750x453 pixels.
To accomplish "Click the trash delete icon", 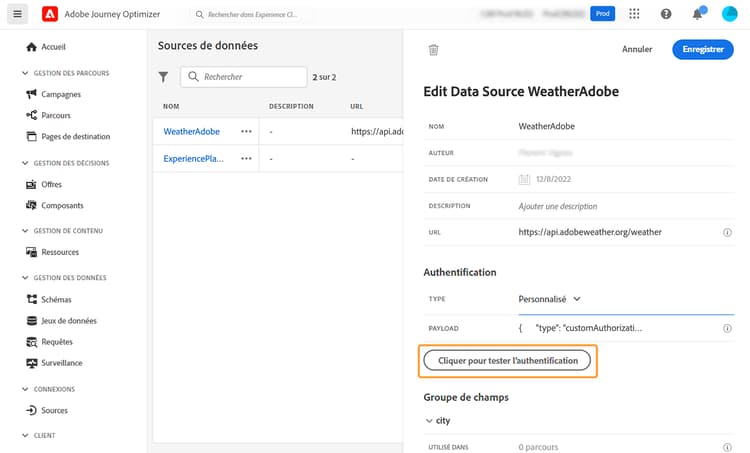I will [x=433, y=49].
